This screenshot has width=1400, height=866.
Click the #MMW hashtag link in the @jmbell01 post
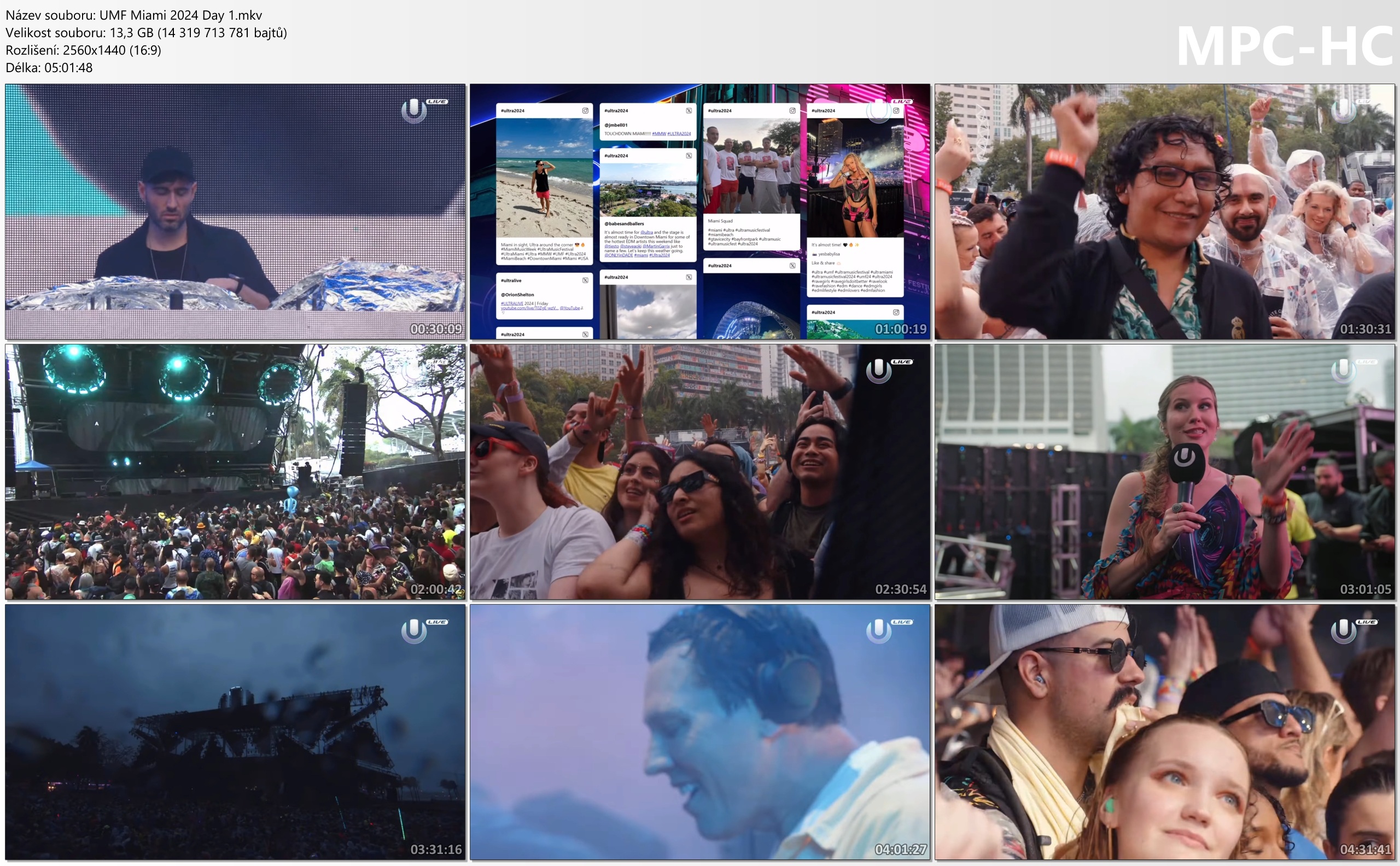[x=659, y=134]
